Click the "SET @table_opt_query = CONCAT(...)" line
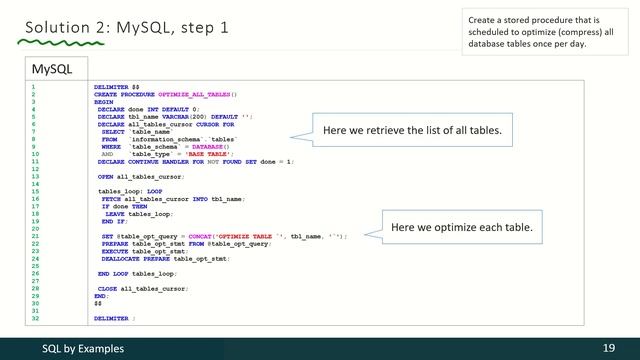640x360 pixels. coord(224,236)
